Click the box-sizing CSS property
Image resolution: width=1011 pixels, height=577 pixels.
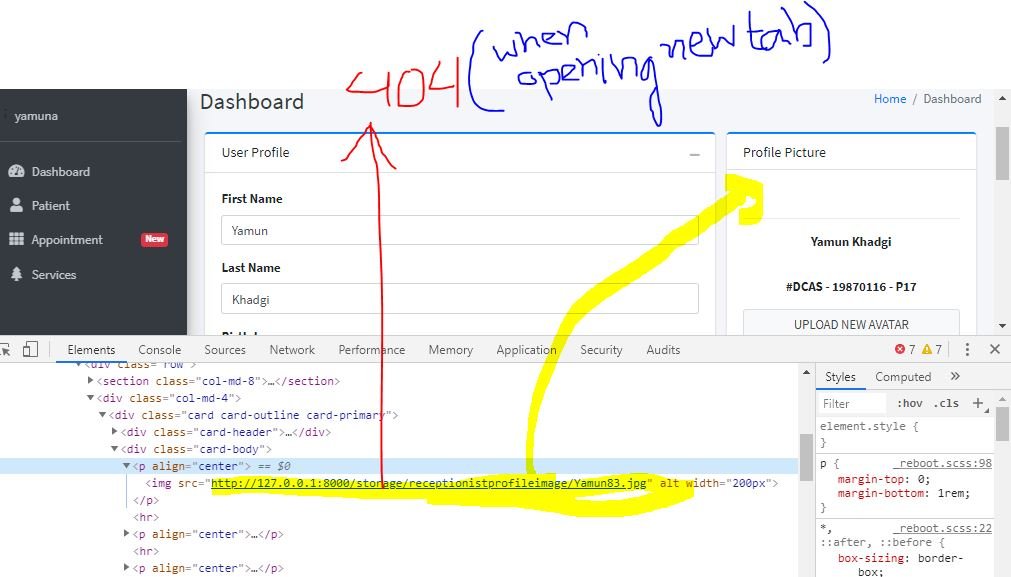(x=871, y=558)
